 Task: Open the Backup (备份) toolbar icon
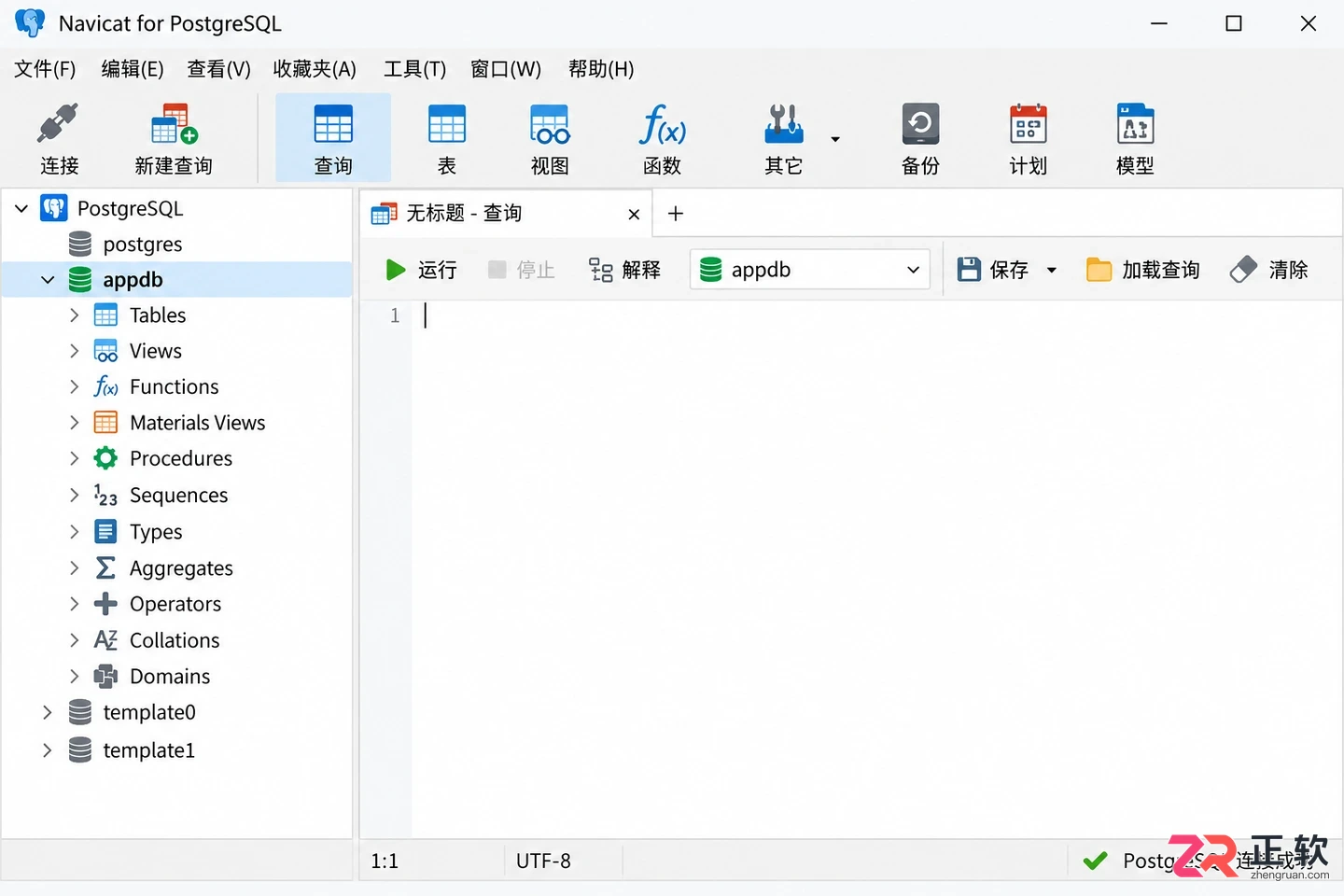click(x=920, y=139)
